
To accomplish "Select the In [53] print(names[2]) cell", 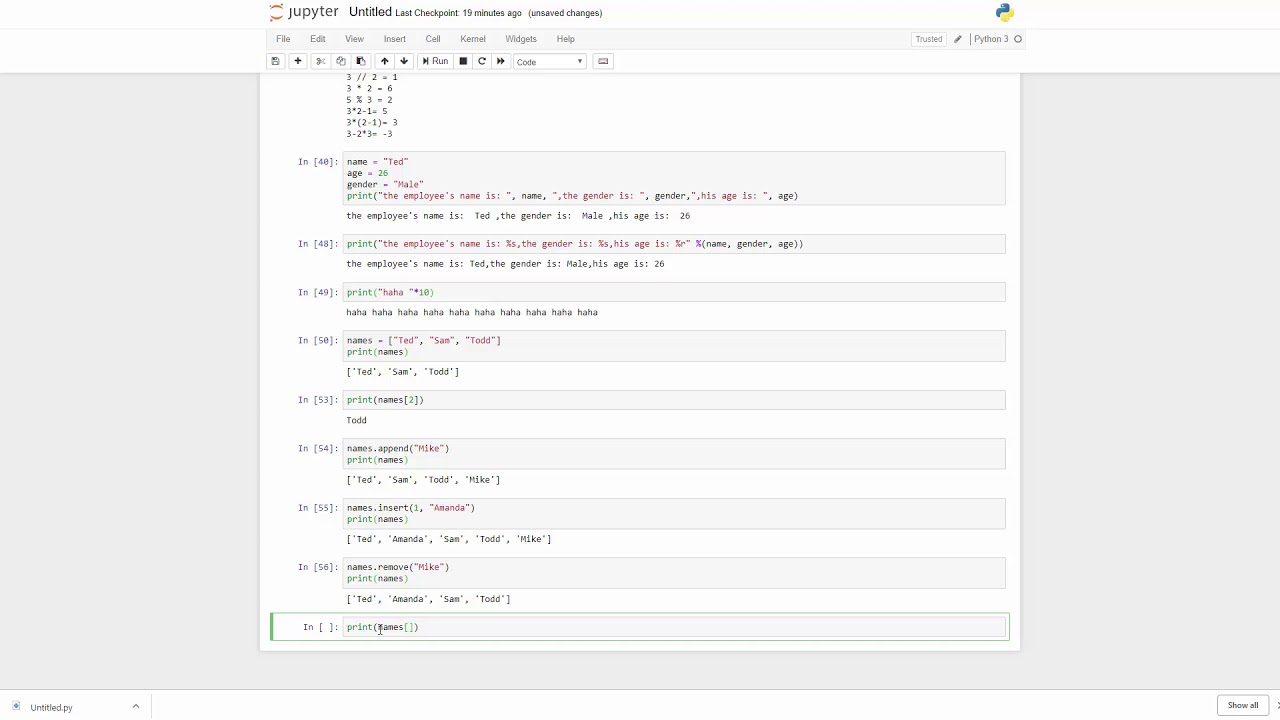I will (674, 400).
